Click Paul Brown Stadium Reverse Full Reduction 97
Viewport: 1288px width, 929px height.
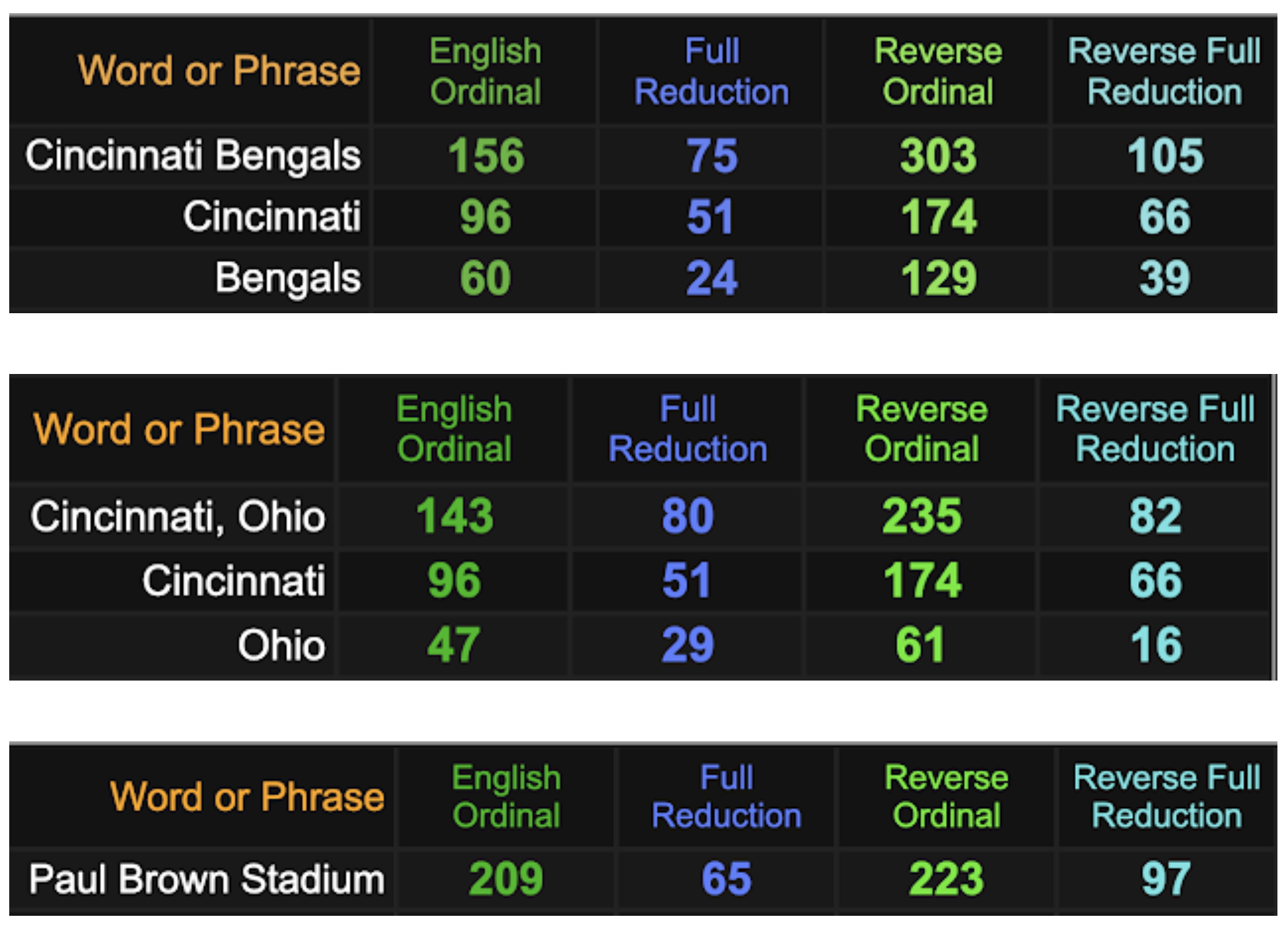pos(1166,879)
